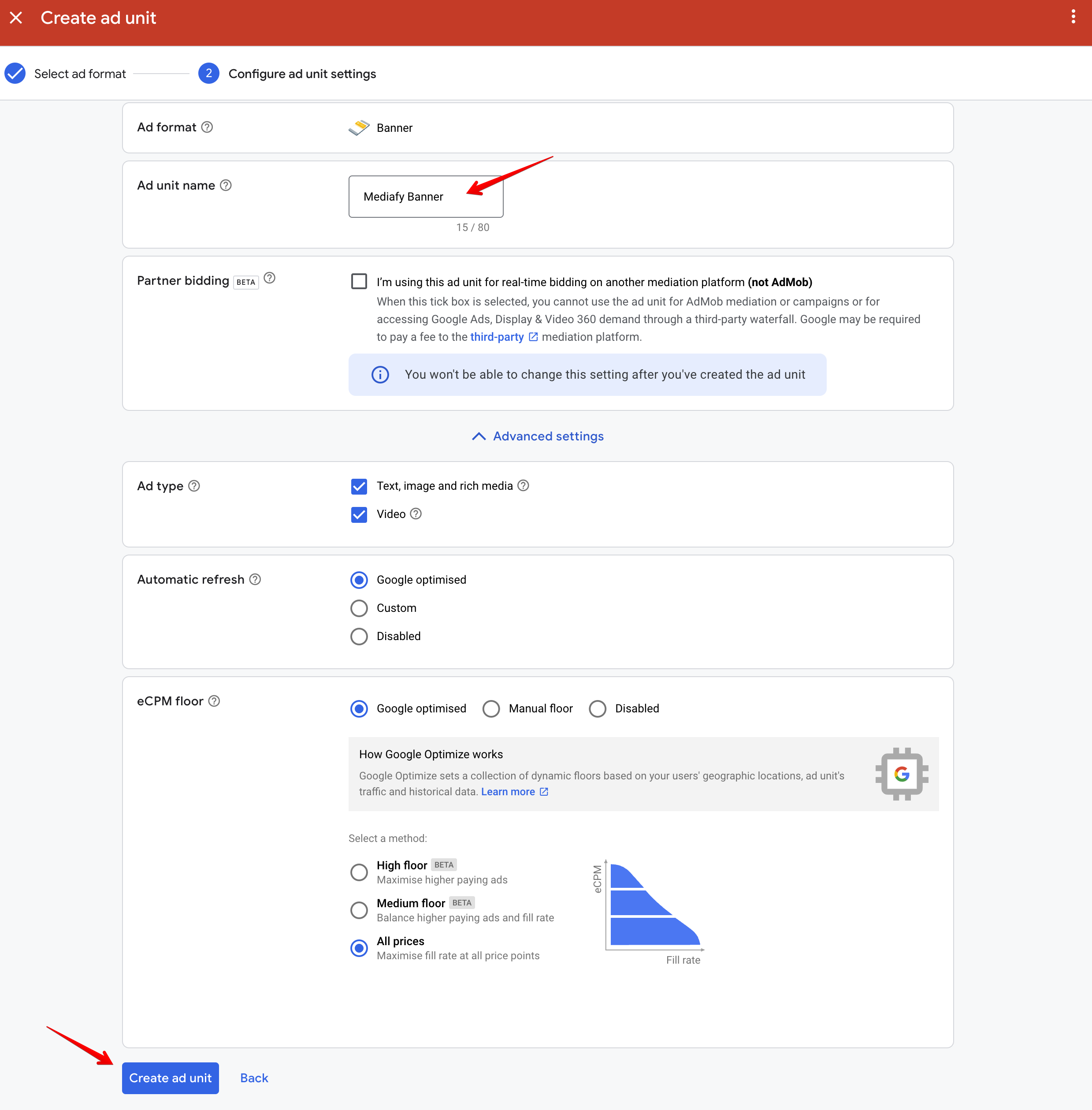Uncheck the Video ad type checkbox
This screenshot has width=1092, height=1110.
[359, 514]
